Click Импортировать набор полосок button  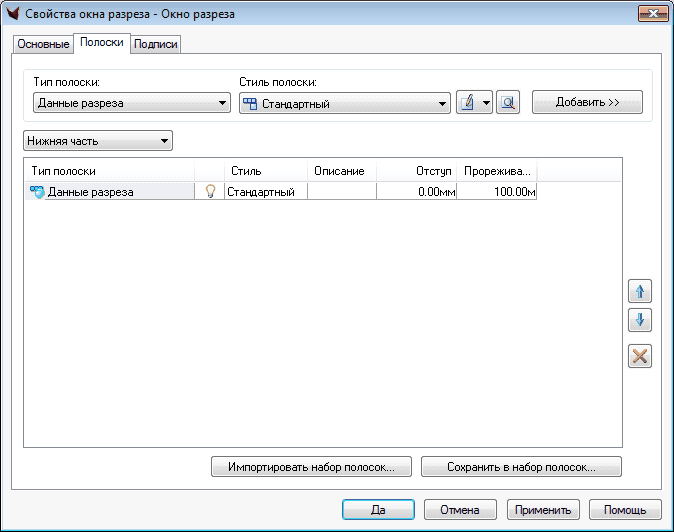click(x=311, y=467)
